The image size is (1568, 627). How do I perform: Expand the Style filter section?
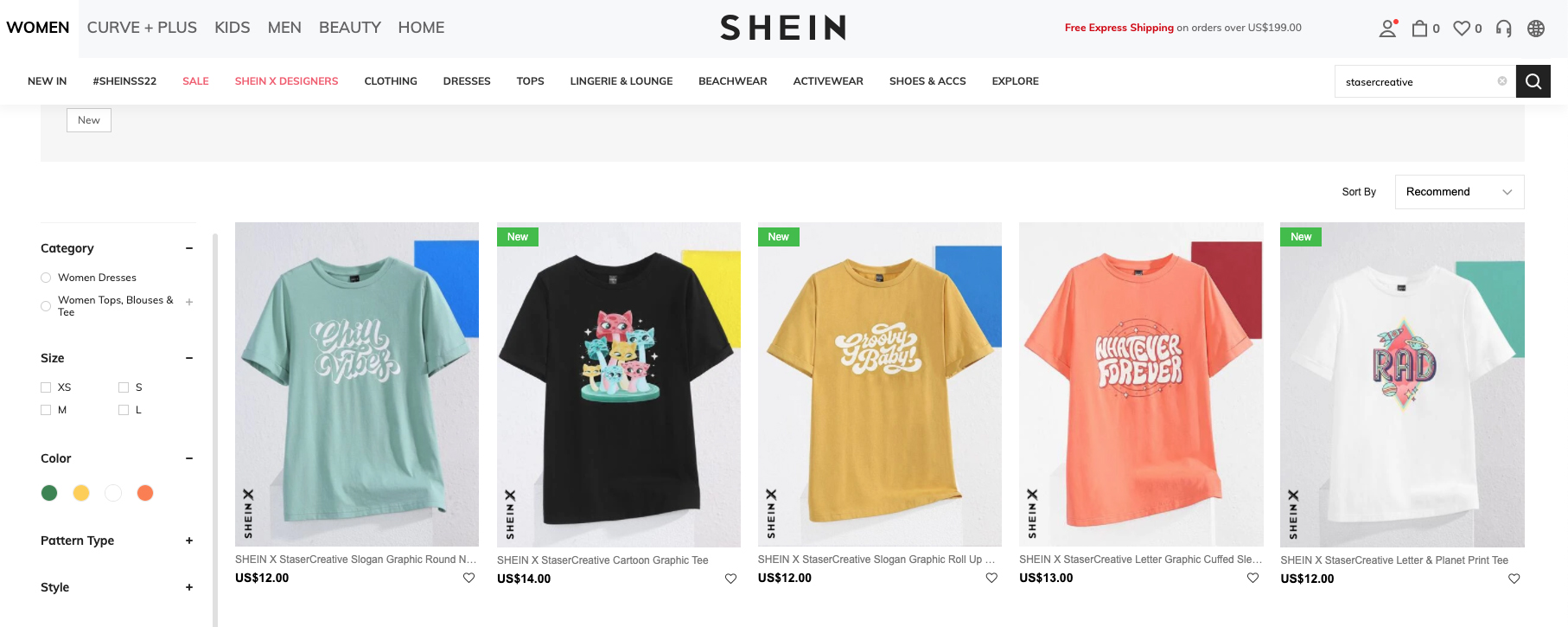(189, 587)
